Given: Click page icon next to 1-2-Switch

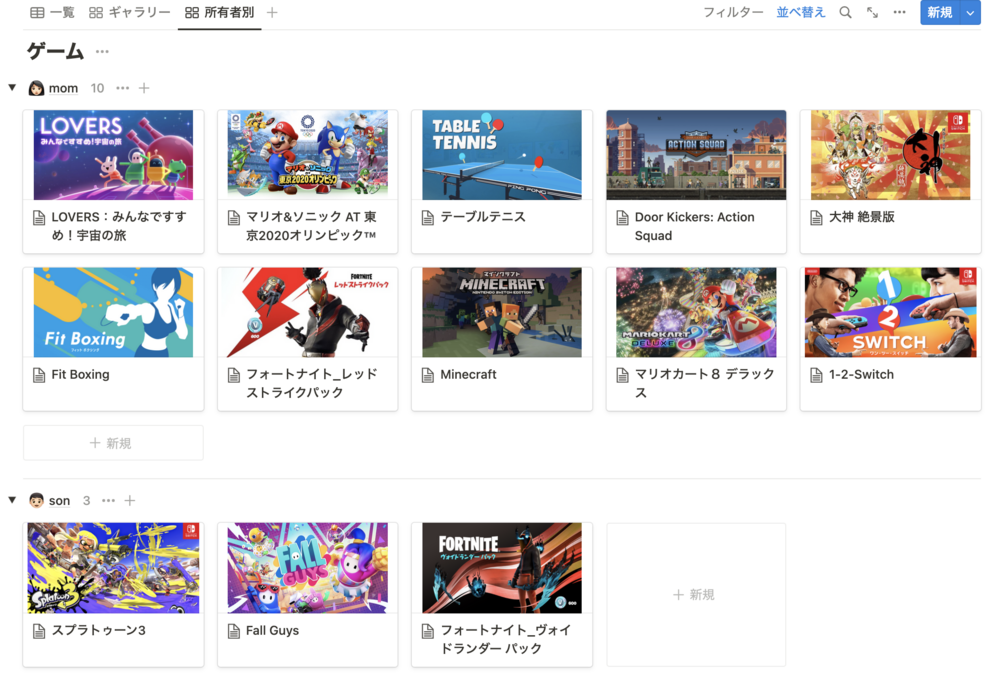Looking at the screenshot, I should click(817, 374).
